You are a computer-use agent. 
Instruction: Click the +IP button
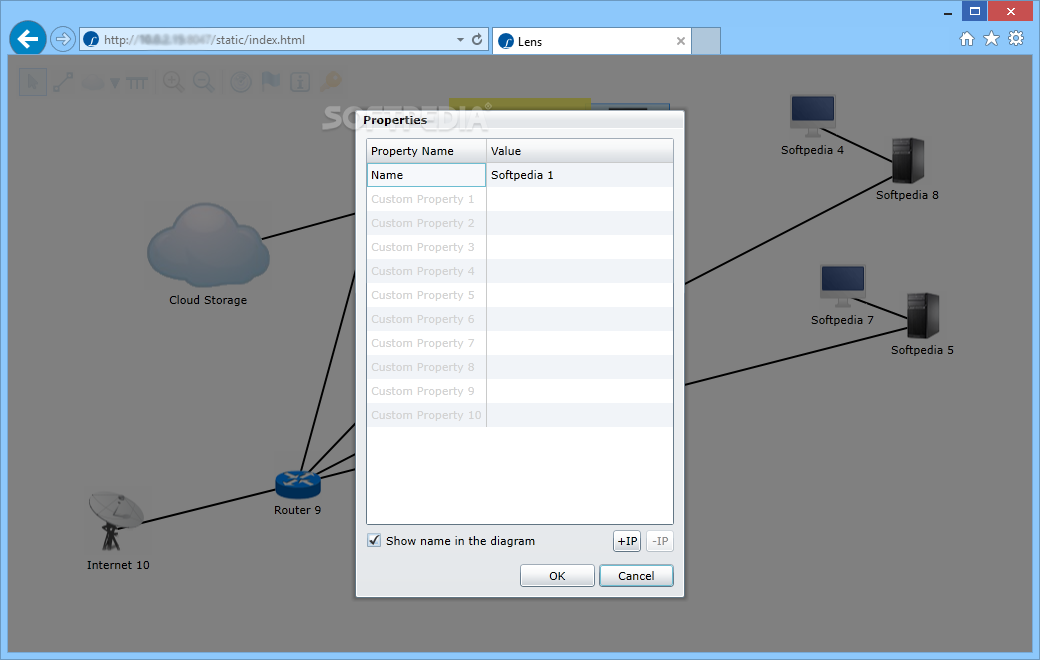point(627,541)
